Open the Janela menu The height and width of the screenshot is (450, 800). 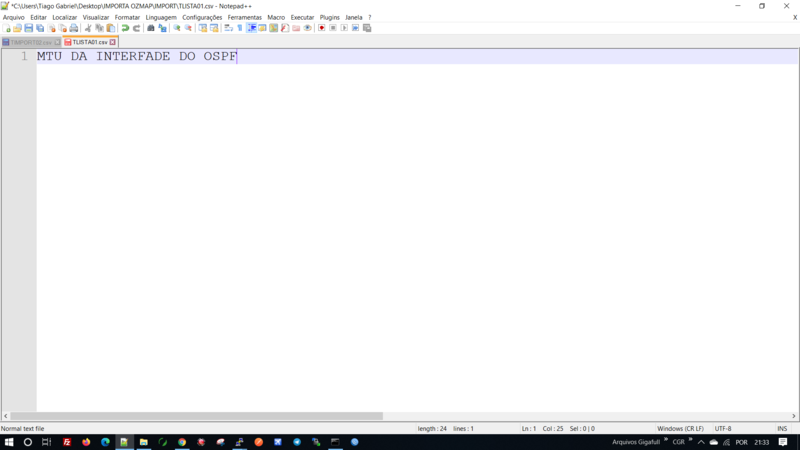(x=354, y=17)
